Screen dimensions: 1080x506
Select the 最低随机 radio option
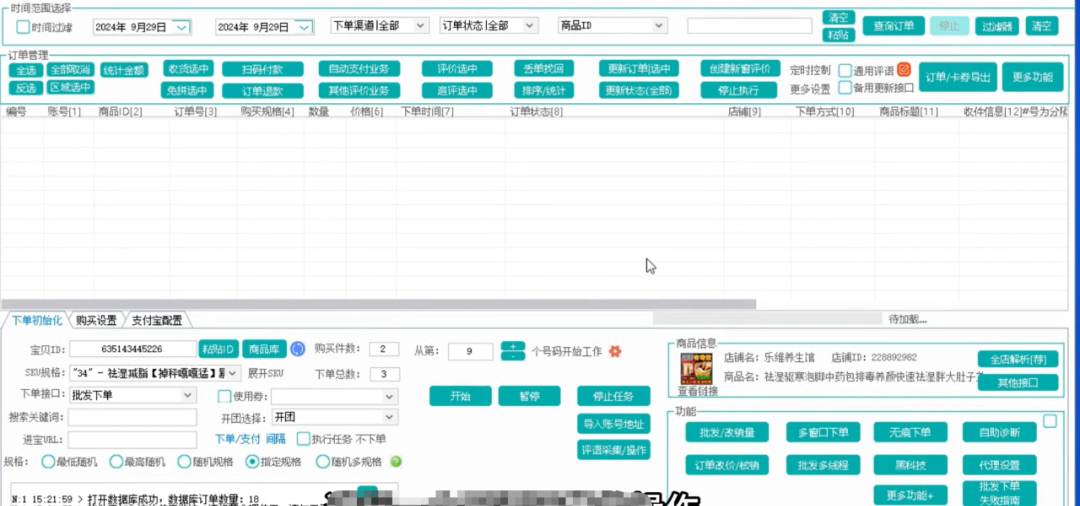48,461
